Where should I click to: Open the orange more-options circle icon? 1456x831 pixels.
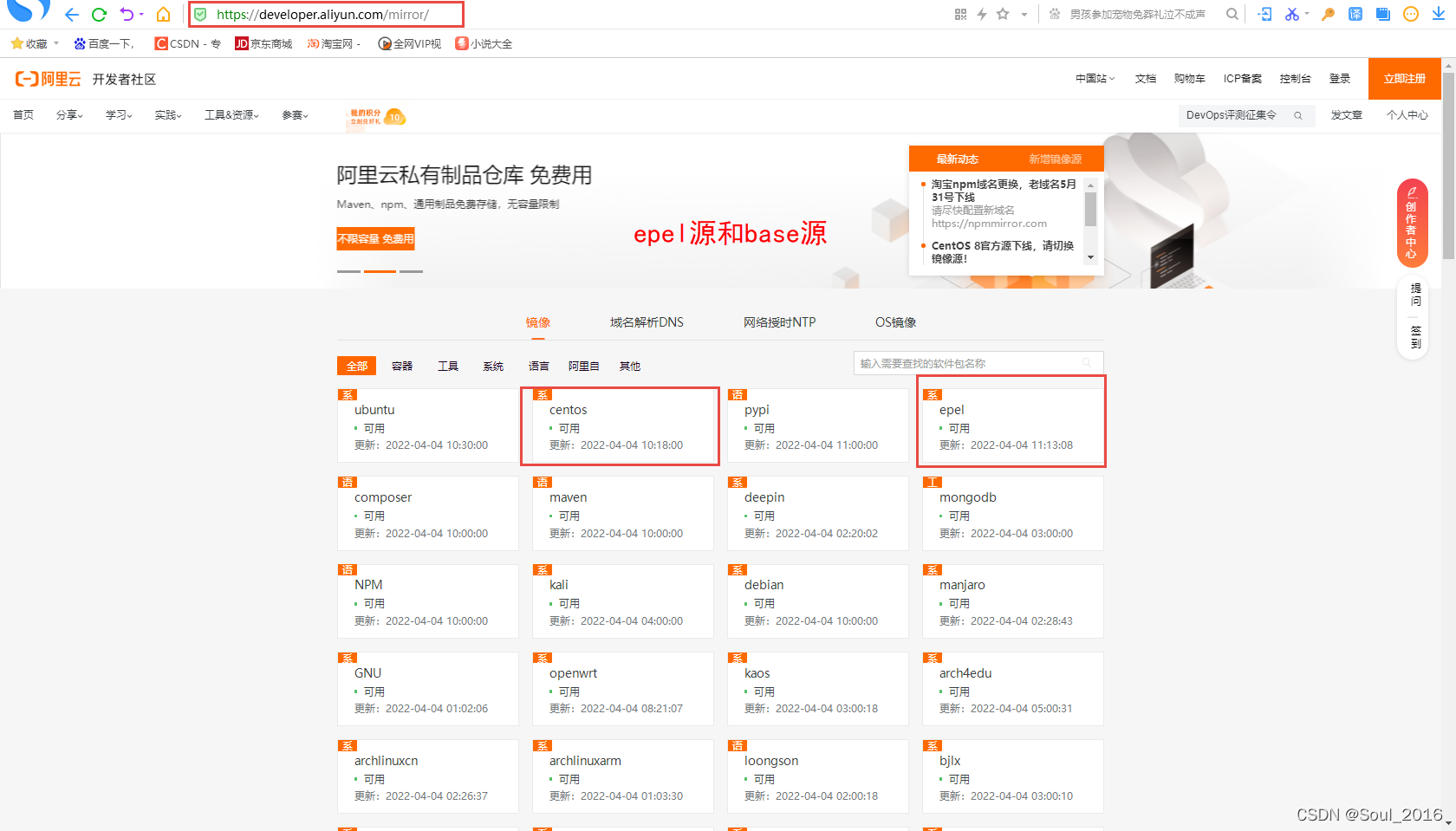tap(1411, 14)
